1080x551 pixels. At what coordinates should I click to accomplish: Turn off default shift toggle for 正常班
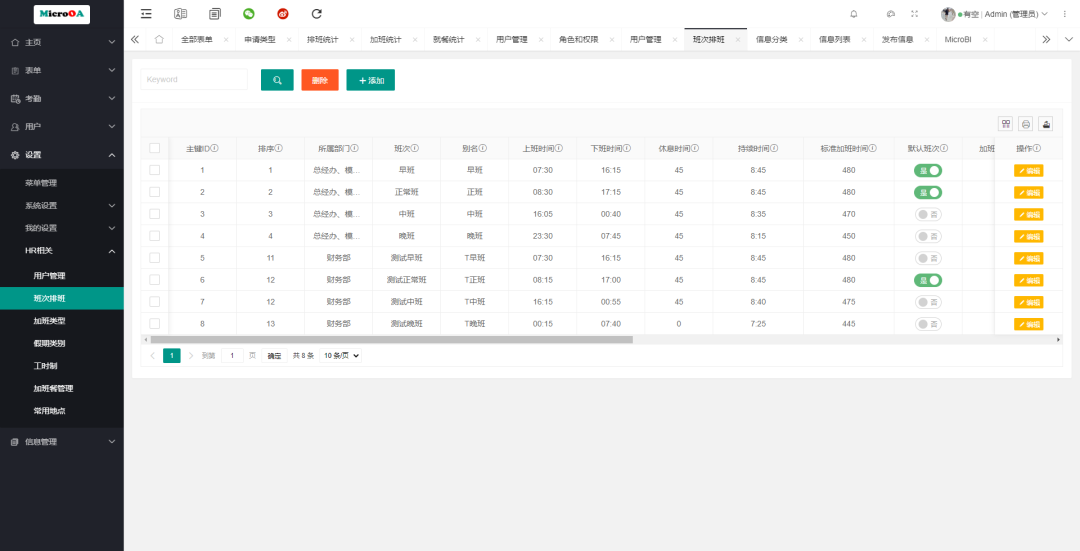(928, 192)
